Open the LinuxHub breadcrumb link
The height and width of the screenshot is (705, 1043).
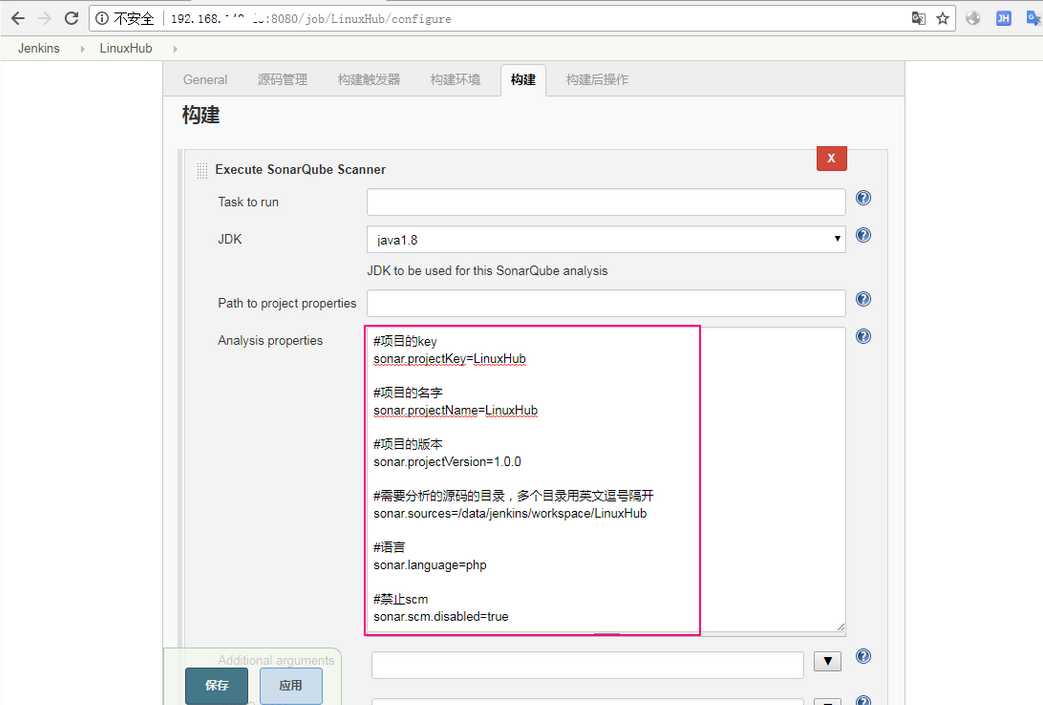pos(126,49)
